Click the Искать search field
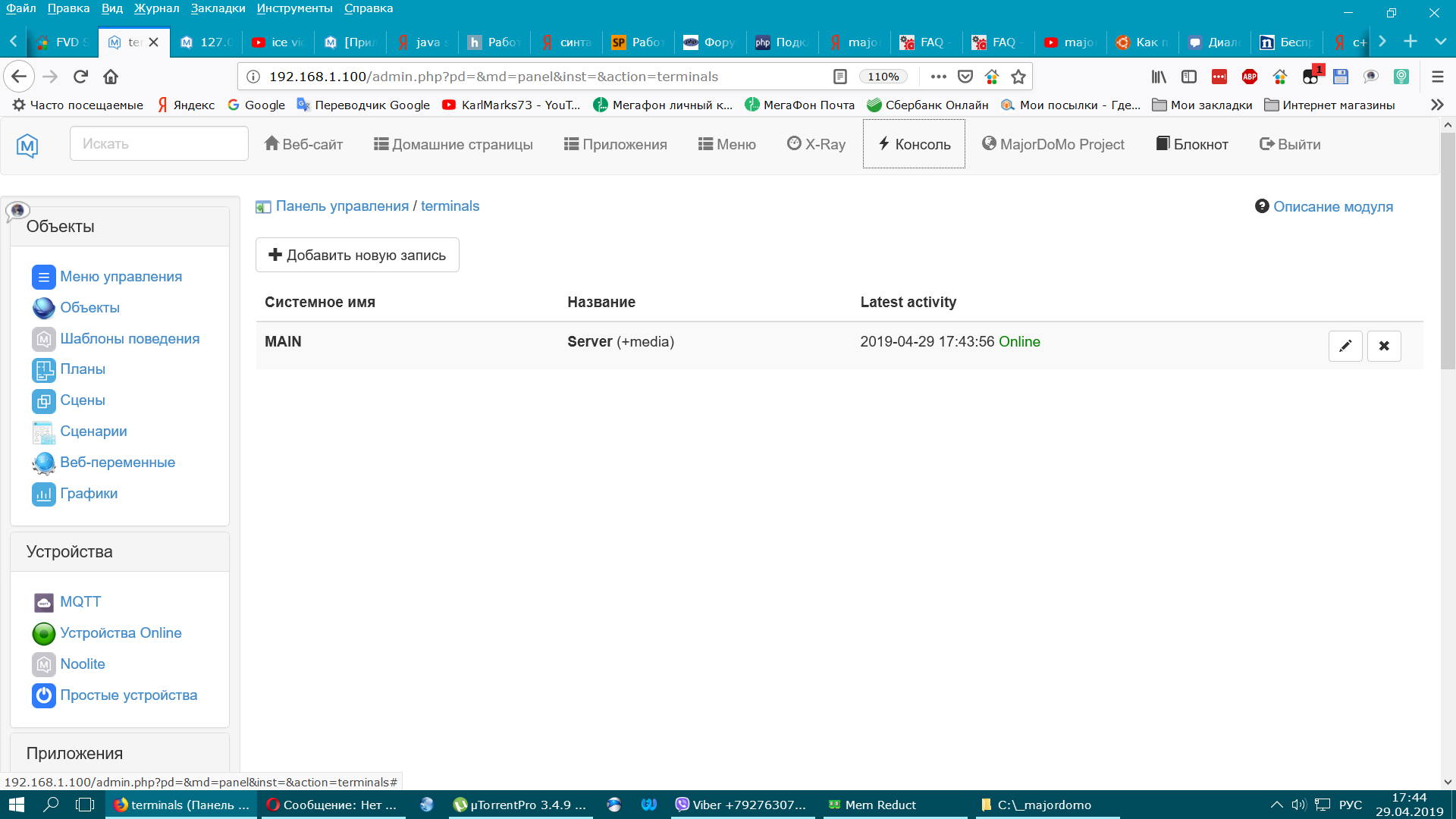This screenshot has height=819, width=1456. (x=159, y=143)
